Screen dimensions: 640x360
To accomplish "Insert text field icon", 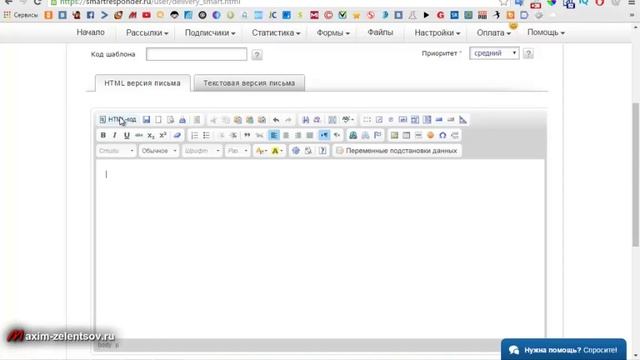I will (403, 120).
